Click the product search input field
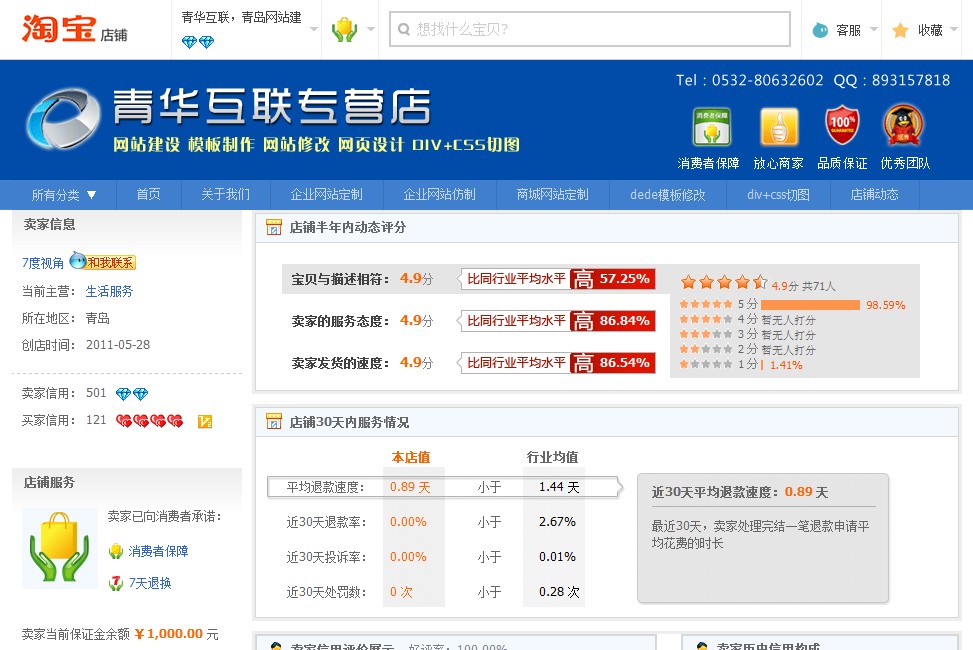973x650 pixels. (x=590, y=28)
